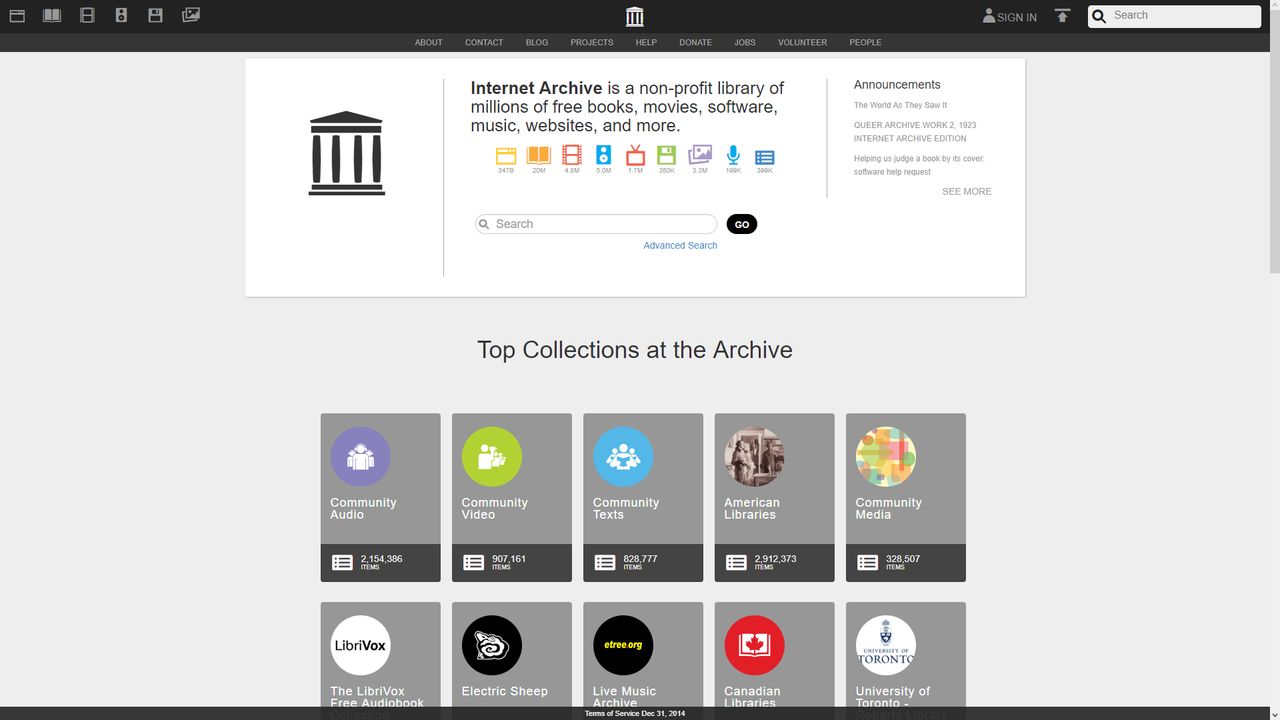Click SEE MORE under Announcements
Screen dimensions: 1280x720
tap(967, 191)
